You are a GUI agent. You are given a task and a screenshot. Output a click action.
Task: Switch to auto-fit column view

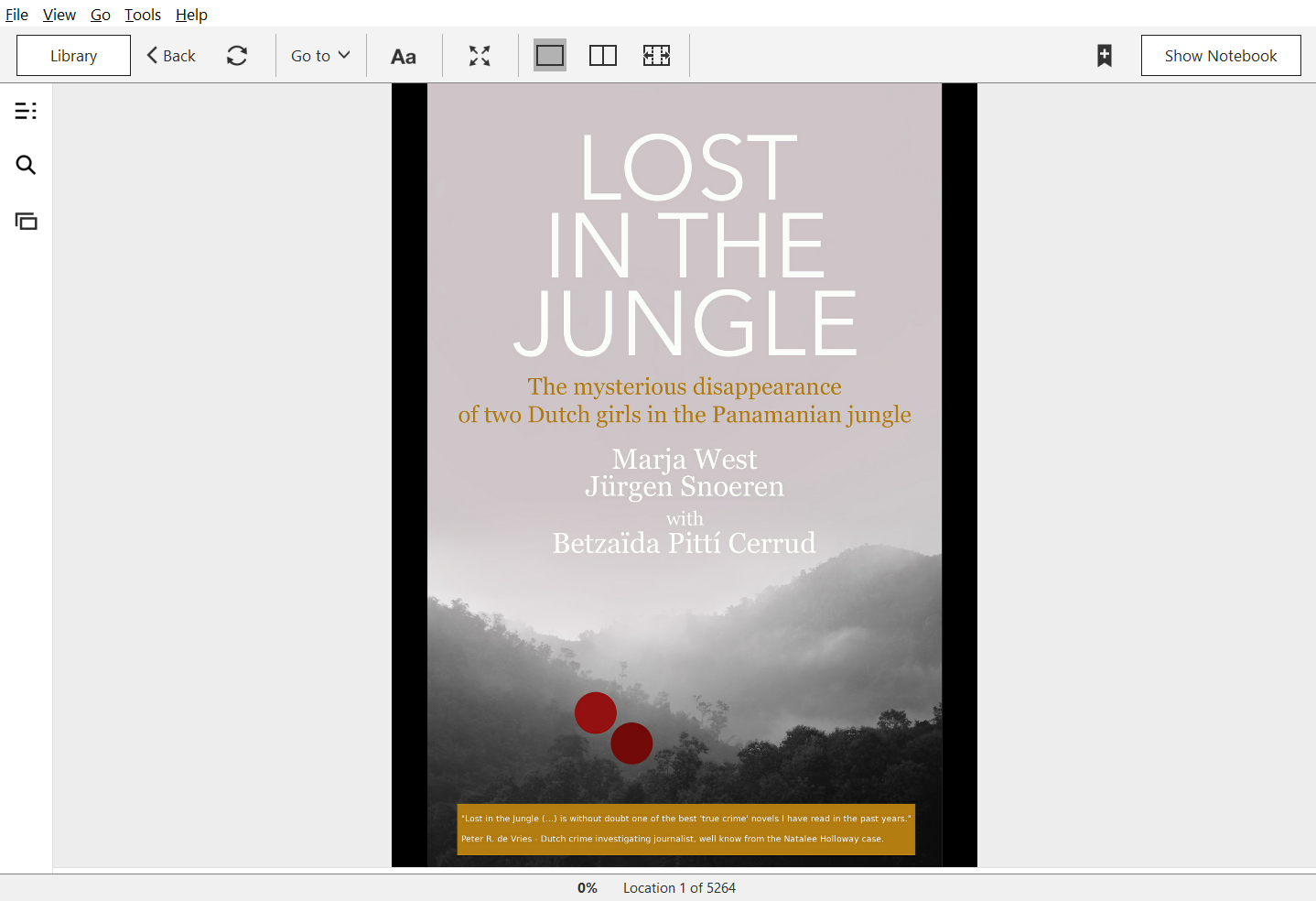[656, 56]
